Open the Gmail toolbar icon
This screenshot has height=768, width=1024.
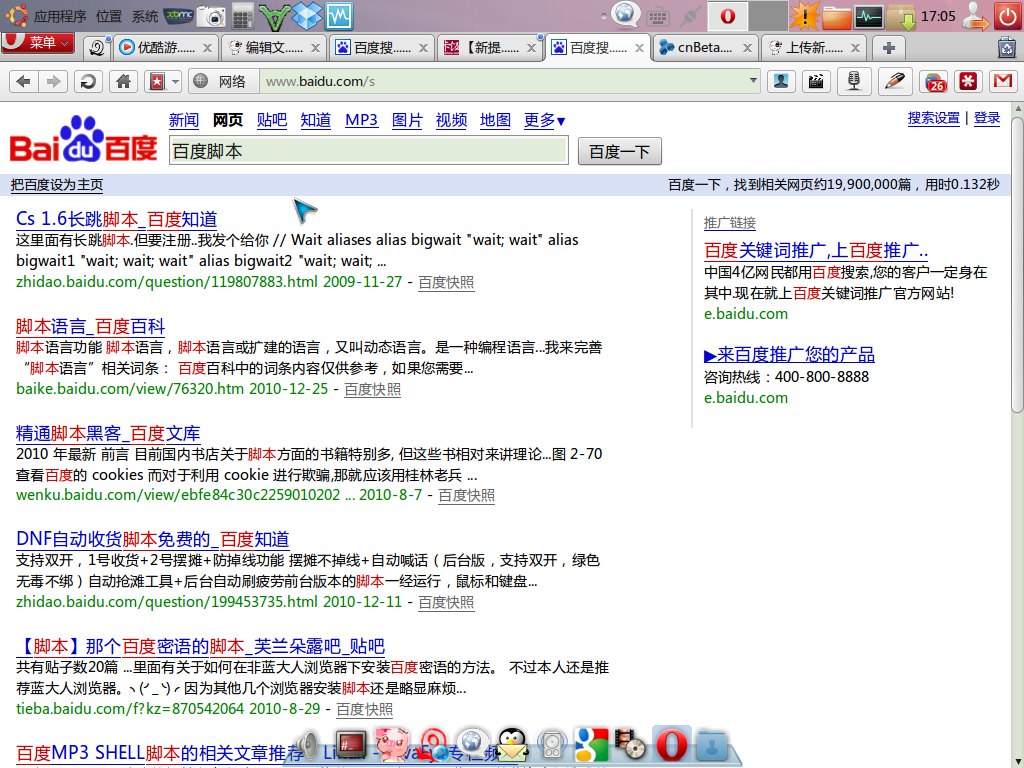1001,82
